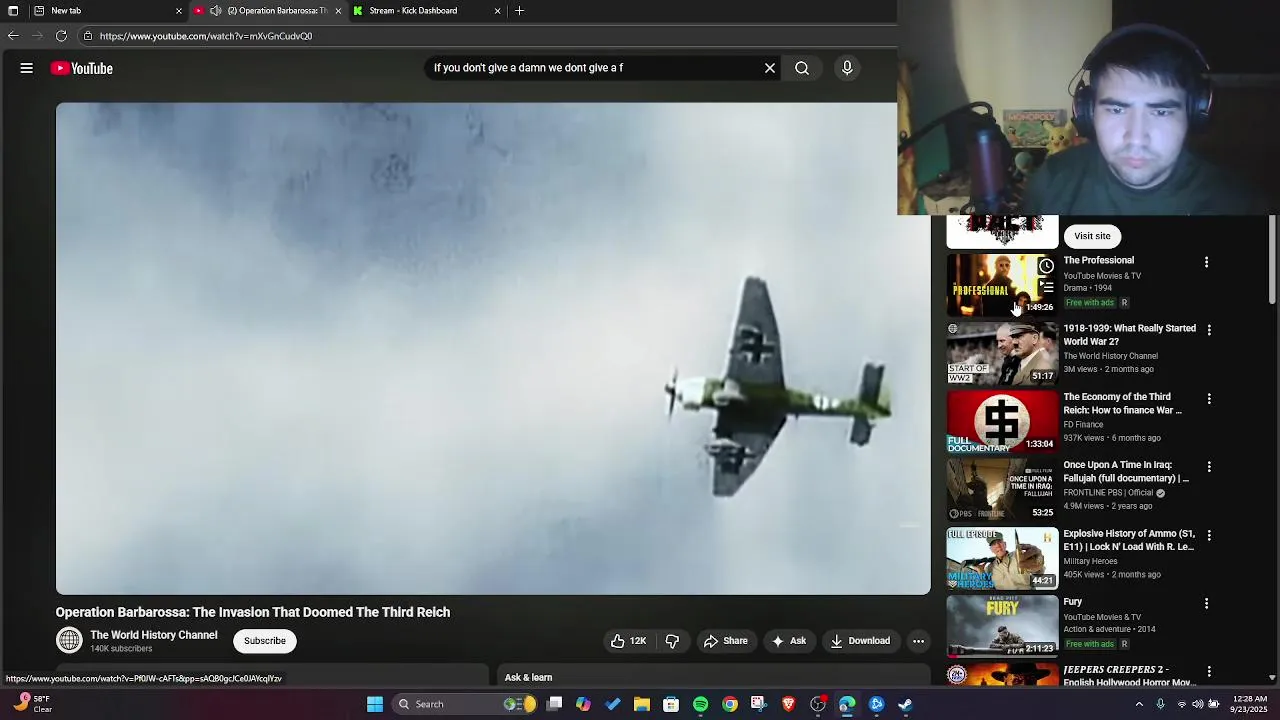Image resolution: width=1280 pixels, height=720 pixels.
Task: Open the weather widget showing 58°F
Action: pyautogui.click(x=32, y=704)
